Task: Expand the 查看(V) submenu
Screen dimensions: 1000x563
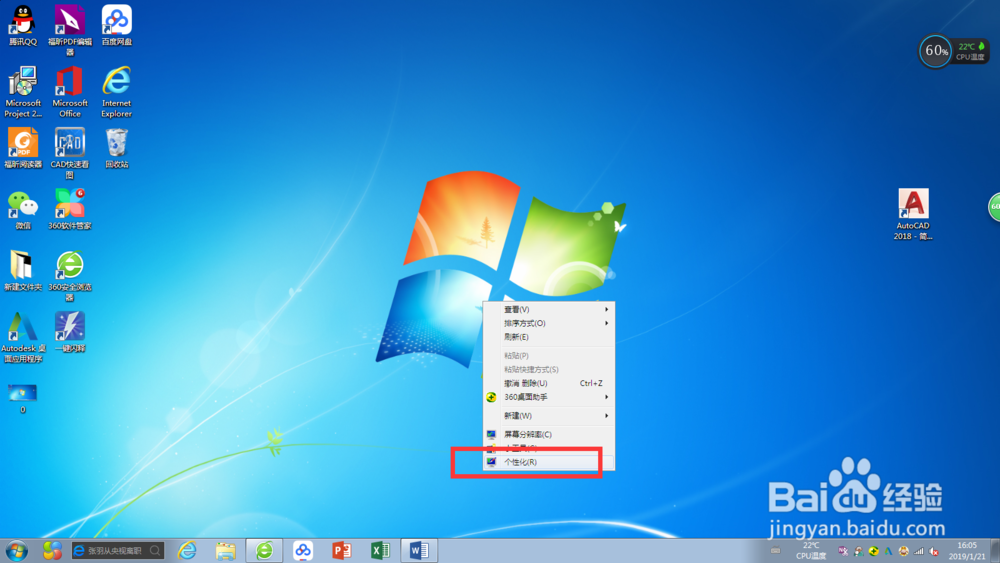Action: coord(548,309)
